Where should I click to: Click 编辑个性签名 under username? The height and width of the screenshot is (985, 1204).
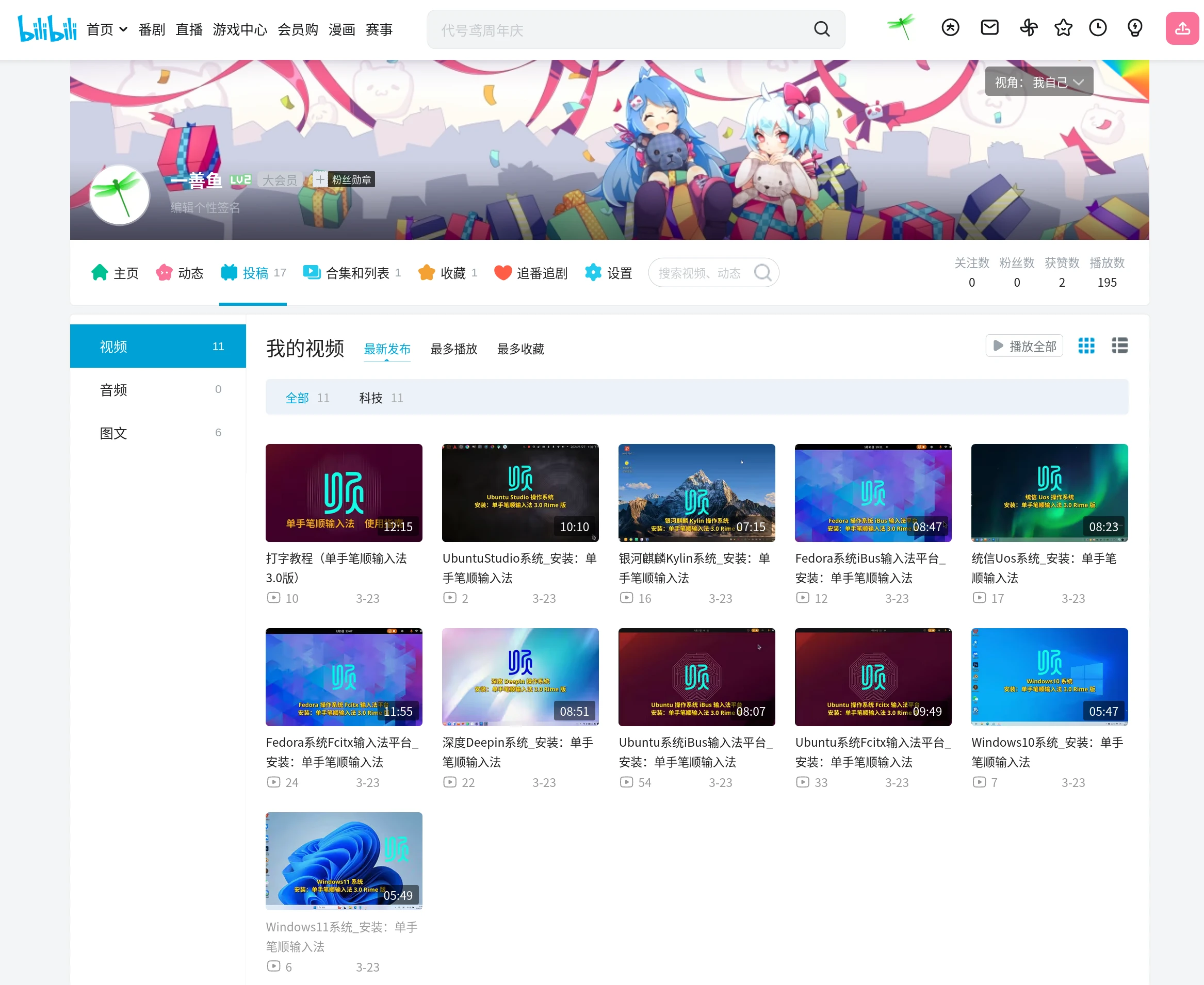205,208
